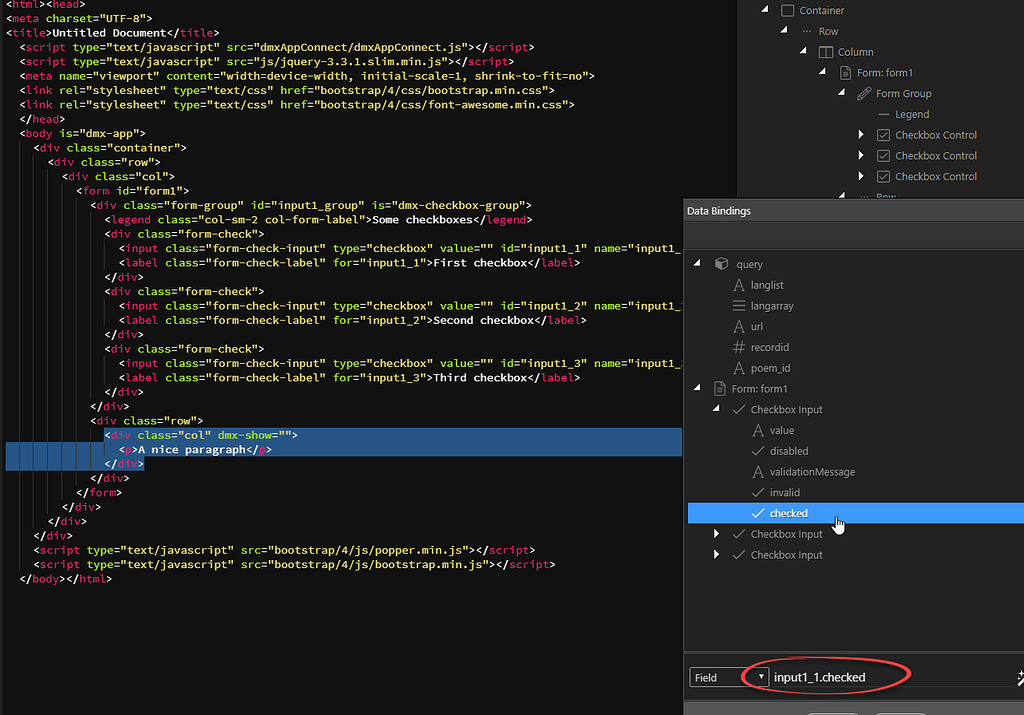The width and height of the screenshot is (1024, 715).
Task: Collapse the Form Group node
Action: pos(841,93)
